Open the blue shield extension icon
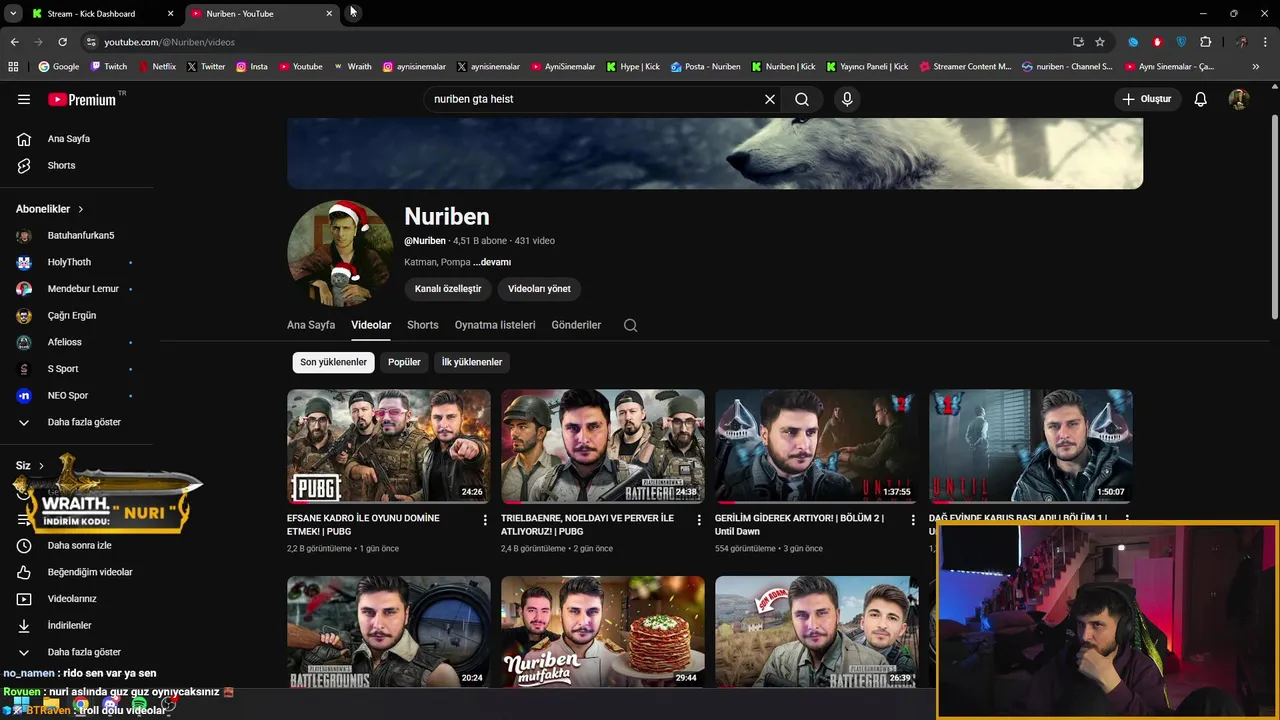1280x720 pixels. [1181, 42]
